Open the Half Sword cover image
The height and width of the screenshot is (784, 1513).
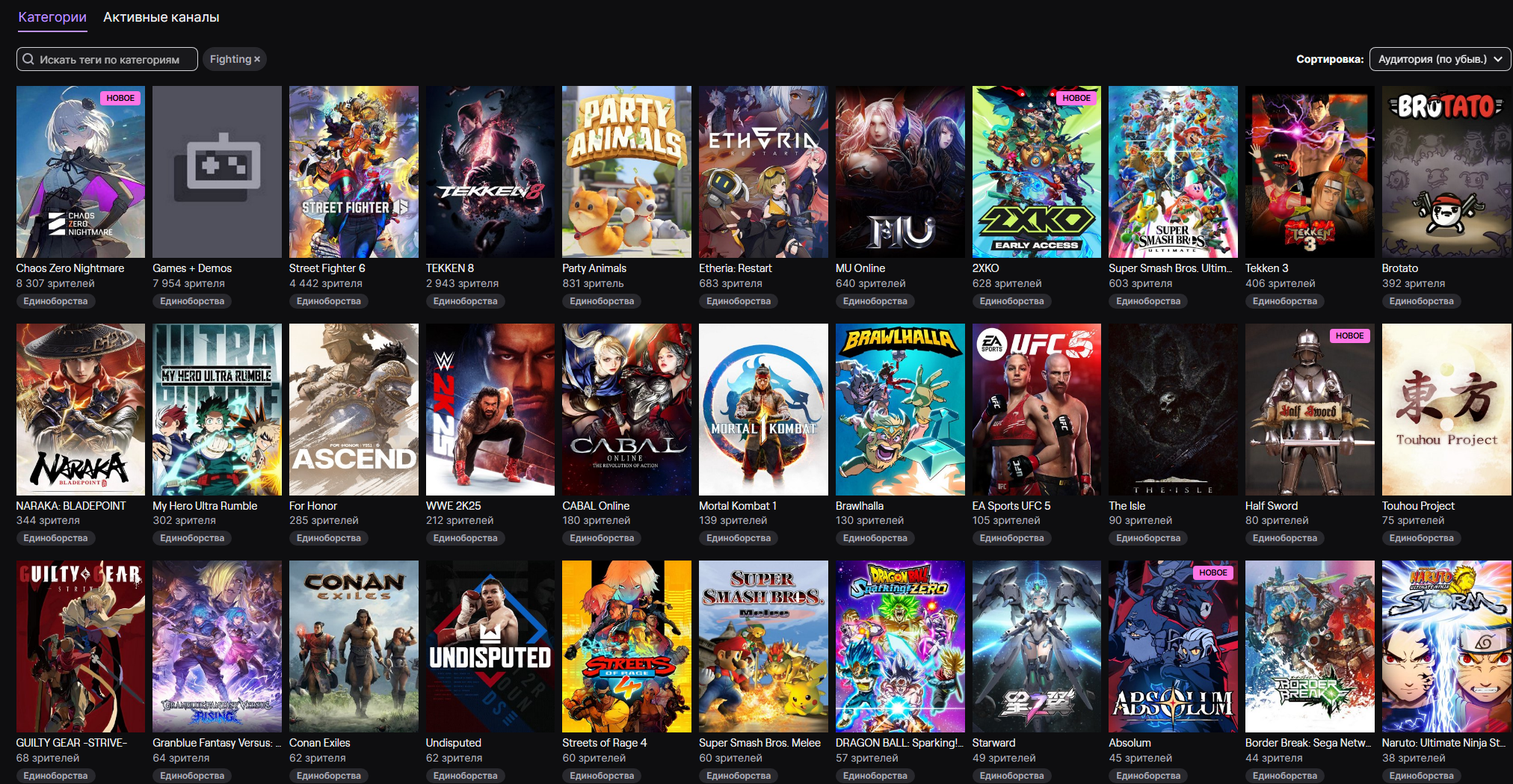coord(1310,410)
